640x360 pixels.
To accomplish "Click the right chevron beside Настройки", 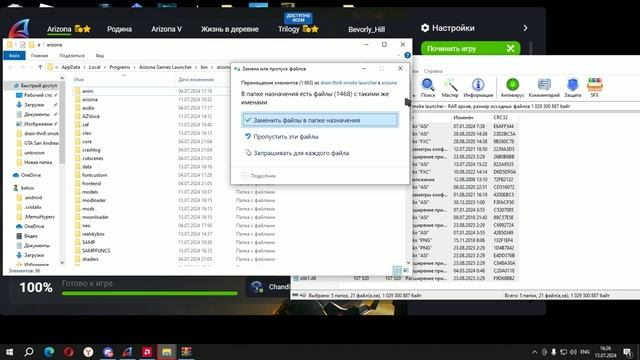I will click(x=525, y=28).
